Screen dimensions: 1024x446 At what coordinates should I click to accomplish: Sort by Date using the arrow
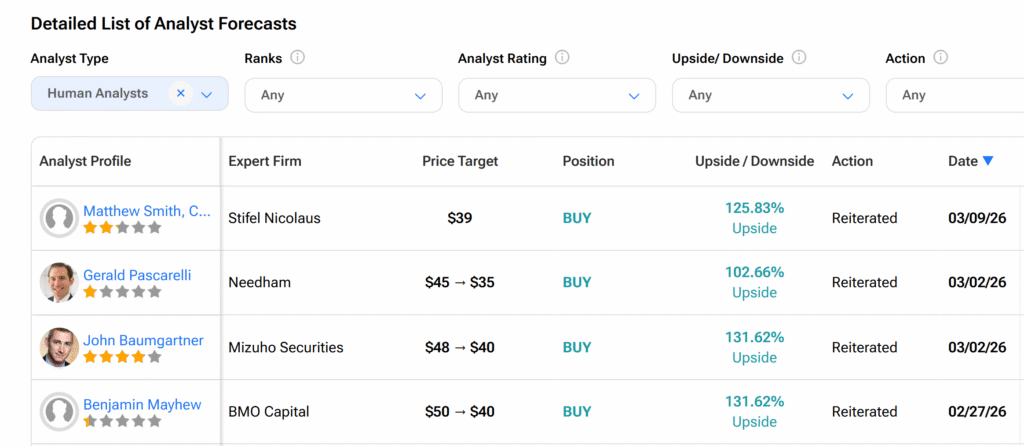point(988,161)
